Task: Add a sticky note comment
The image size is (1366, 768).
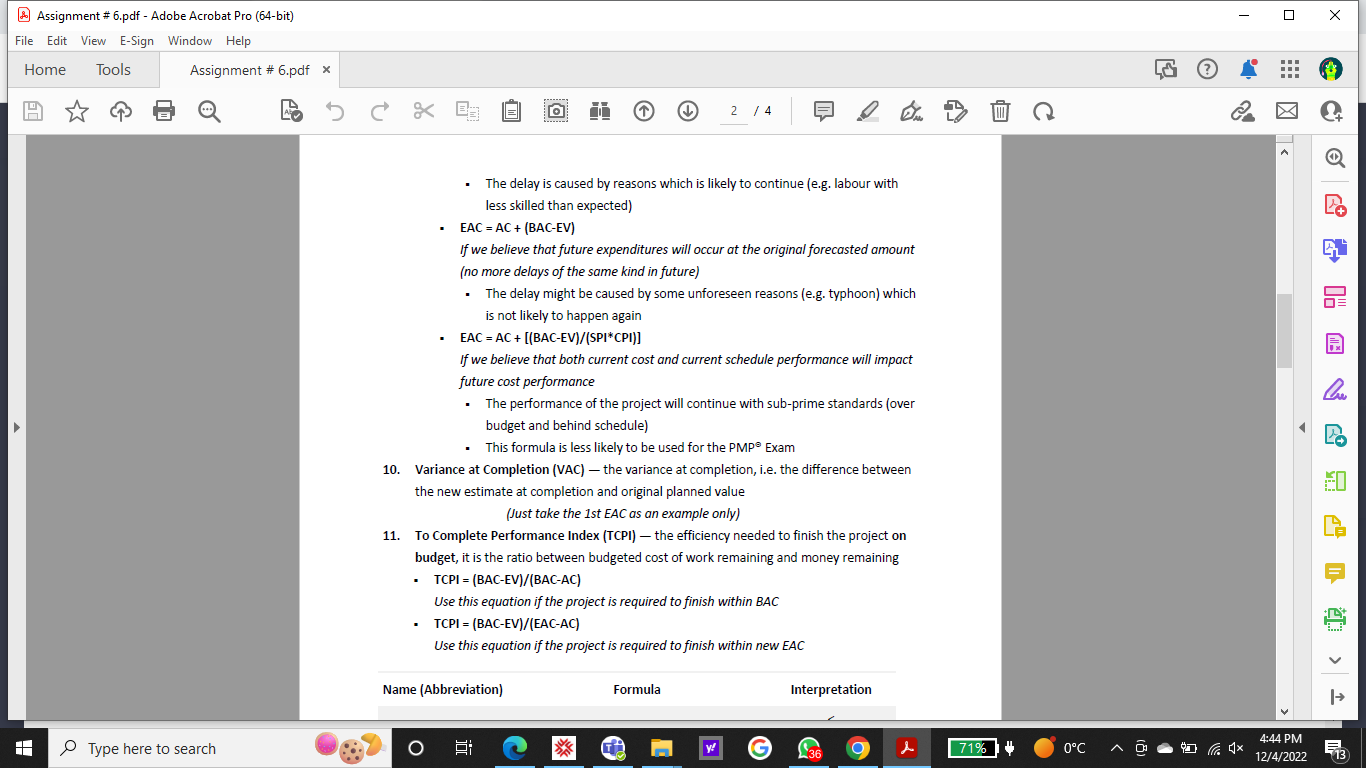Action: pos(823,110)
